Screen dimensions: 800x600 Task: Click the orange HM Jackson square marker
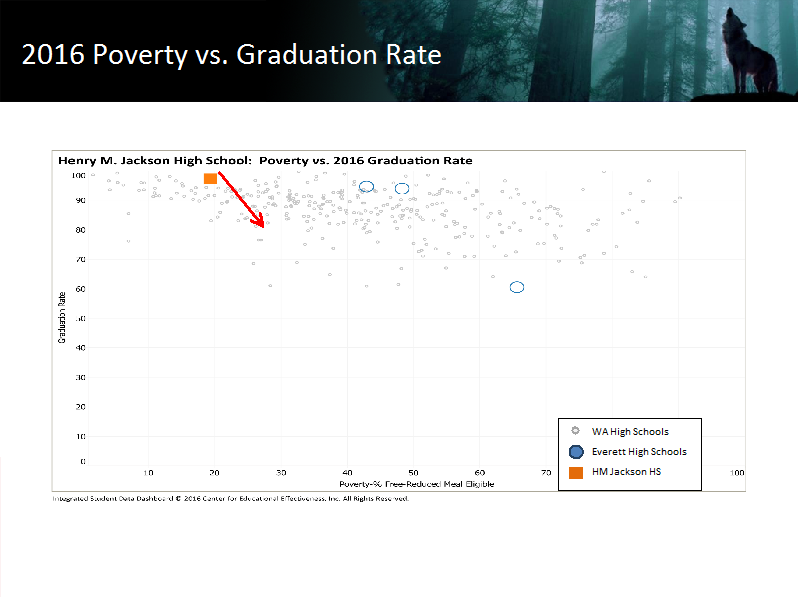210,179
